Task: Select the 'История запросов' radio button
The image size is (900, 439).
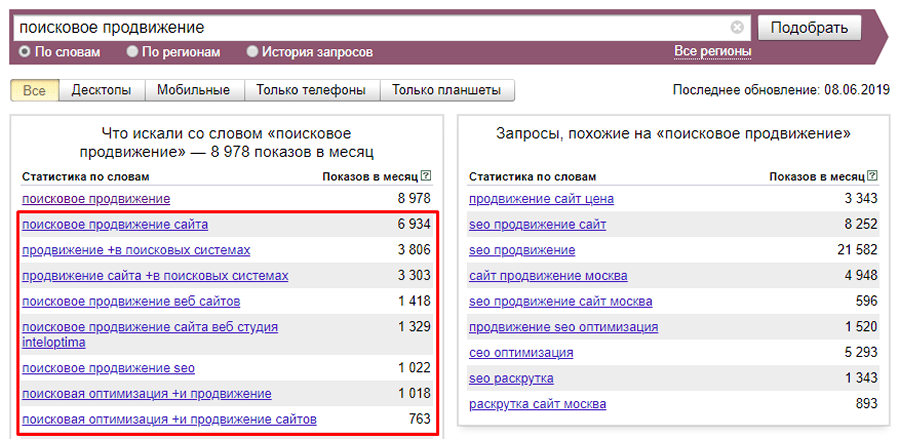Action: coord(252,52)
